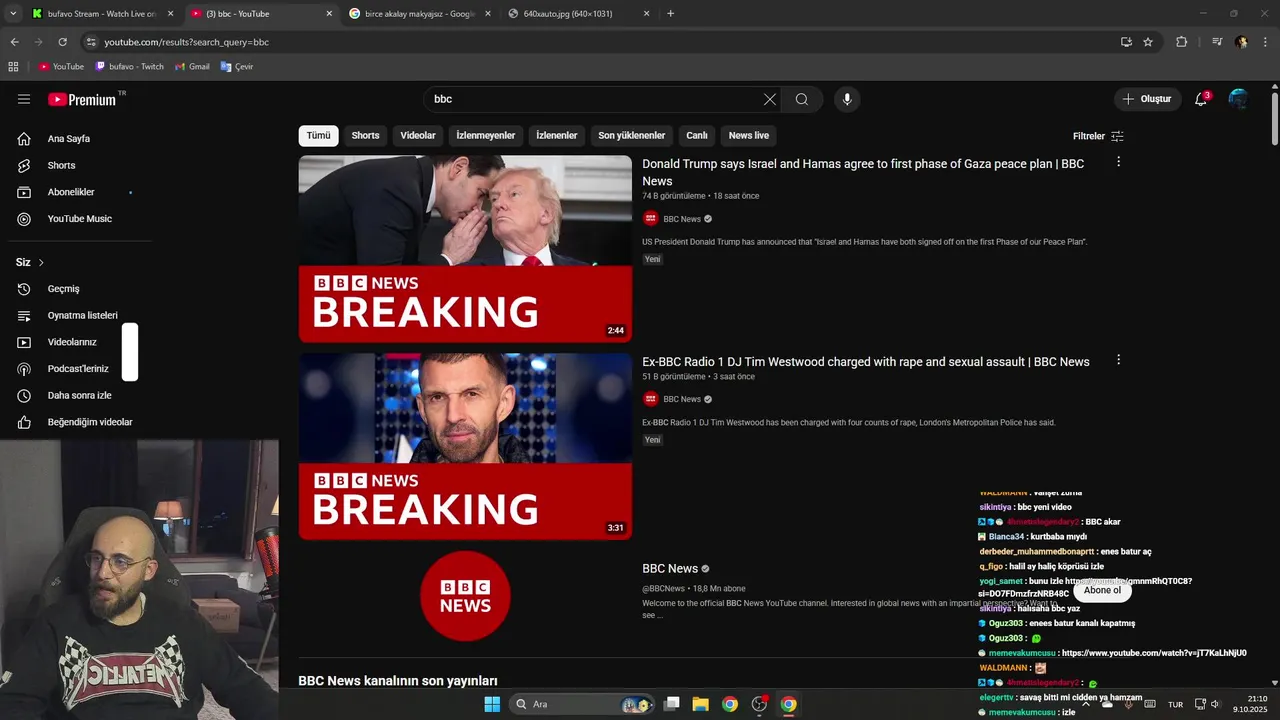This screenshot has width=1280, height=720.
Task: Open the notifications bell
Action: (x=1201, y=99)
